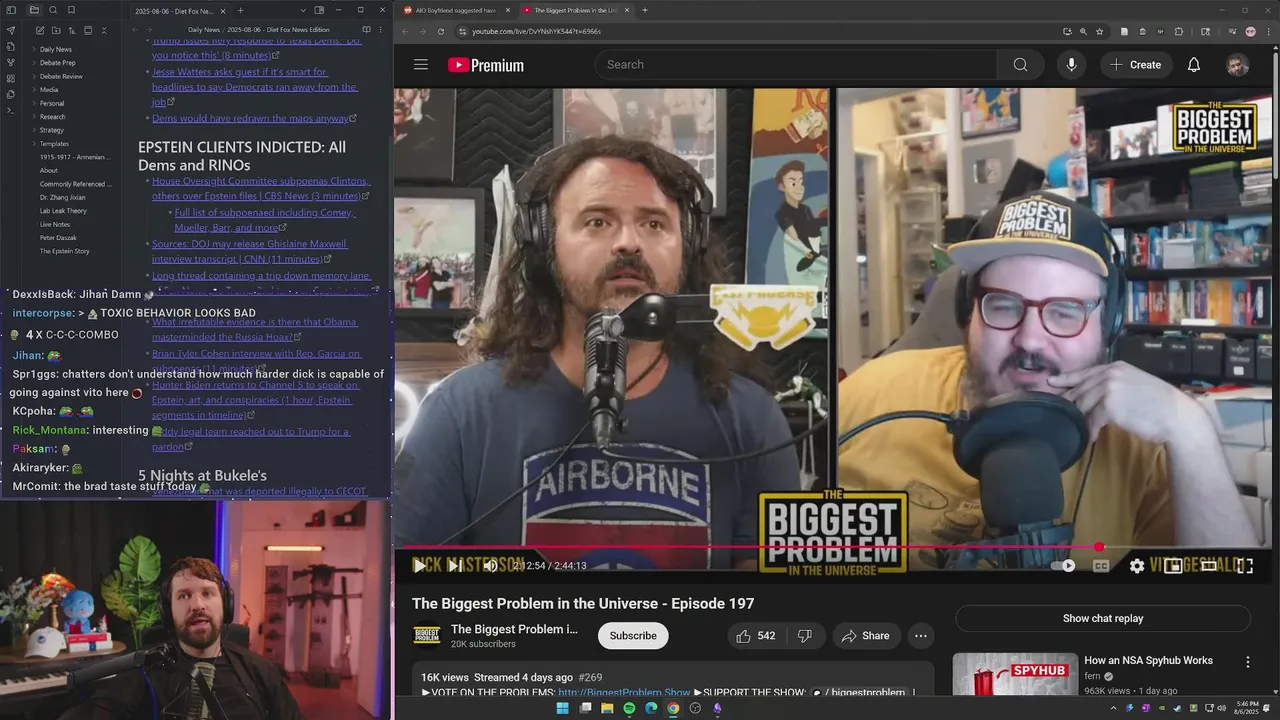Viewport: 1280px width, 720px height.
Task: Expand the Debate Prep folder
Action: (57, 63)
